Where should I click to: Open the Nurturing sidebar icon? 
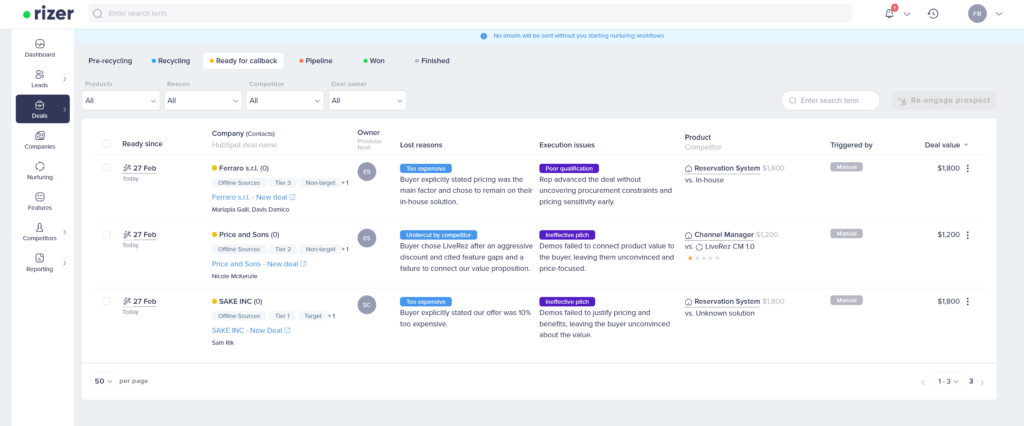[40, 170]
